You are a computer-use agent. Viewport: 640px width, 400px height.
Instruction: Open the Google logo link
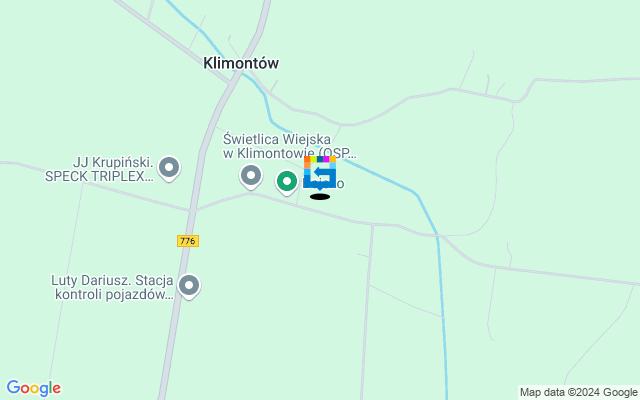tap(33, 388)
